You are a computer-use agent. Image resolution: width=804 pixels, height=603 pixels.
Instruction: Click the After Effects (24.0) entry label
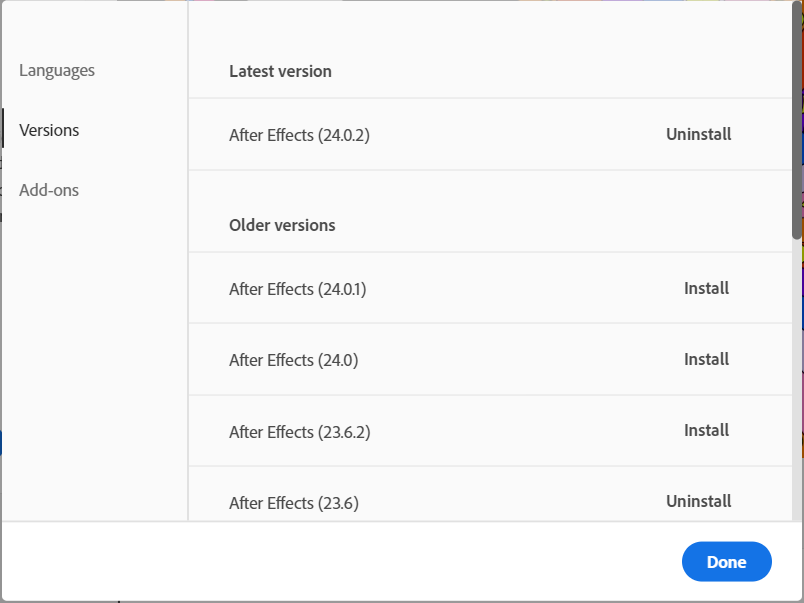(x=293, y=360)
